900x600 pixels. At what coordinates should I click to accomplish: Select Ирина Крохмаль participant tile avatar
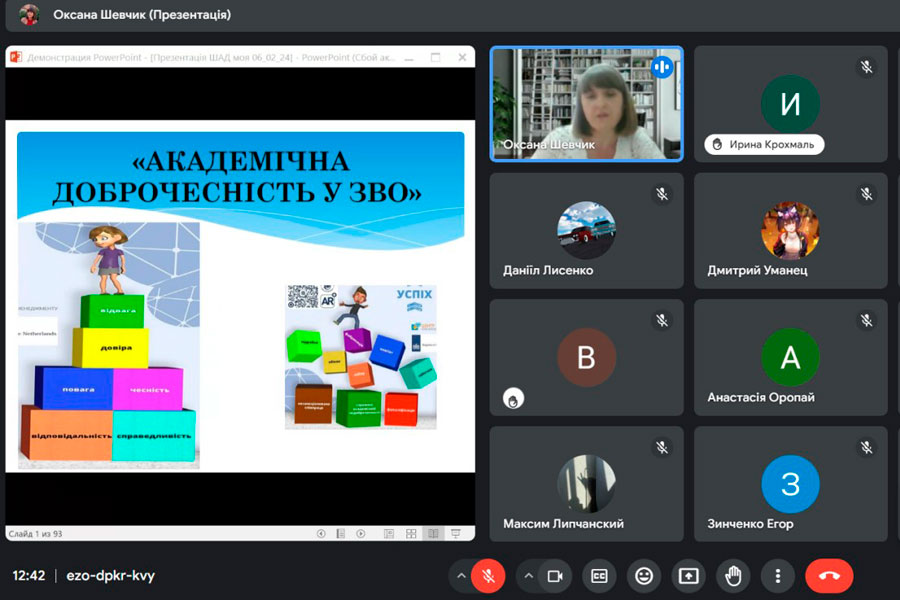[x=790, y=104]
